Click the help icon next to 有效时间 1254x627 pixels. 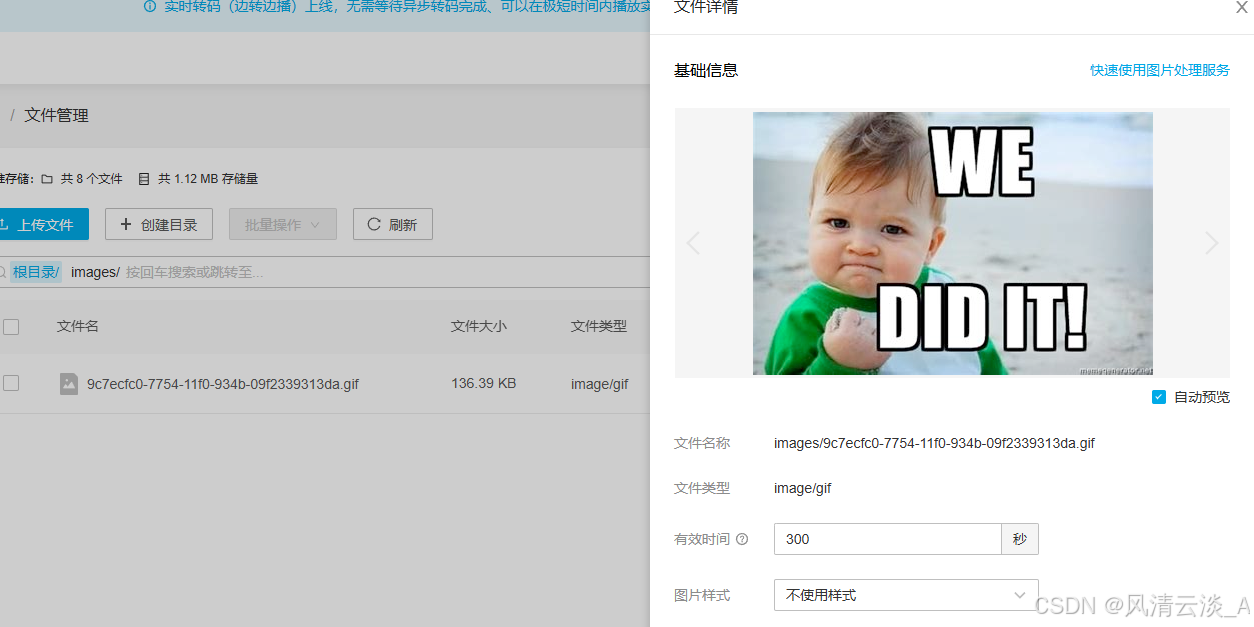[x=742, y=539]
